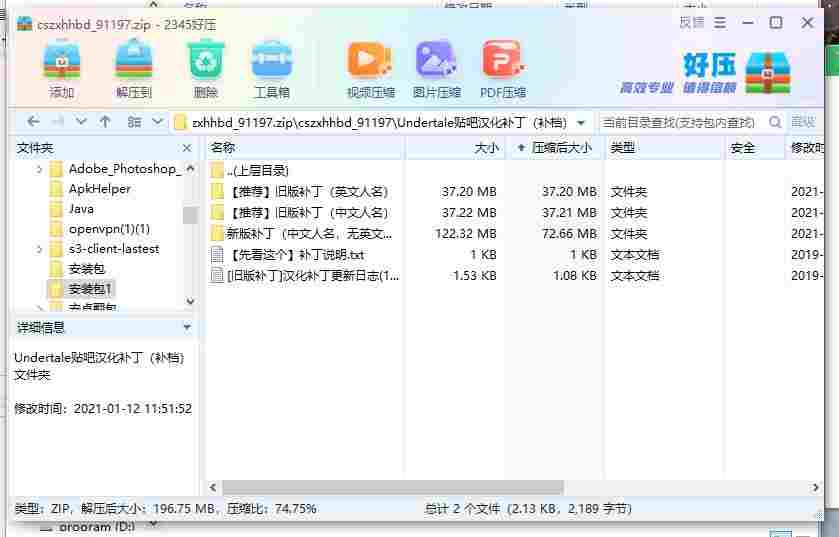Sort by 安全 column header

(754, 148)
